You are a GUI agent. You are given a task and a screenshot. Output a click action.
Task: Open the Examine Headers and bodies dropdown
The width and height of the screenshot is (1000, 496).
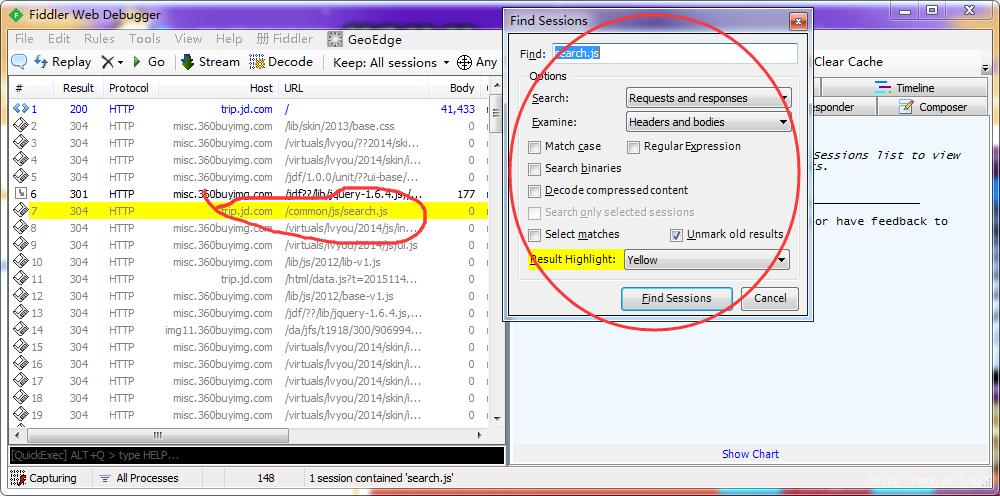(x=708, y=122)
